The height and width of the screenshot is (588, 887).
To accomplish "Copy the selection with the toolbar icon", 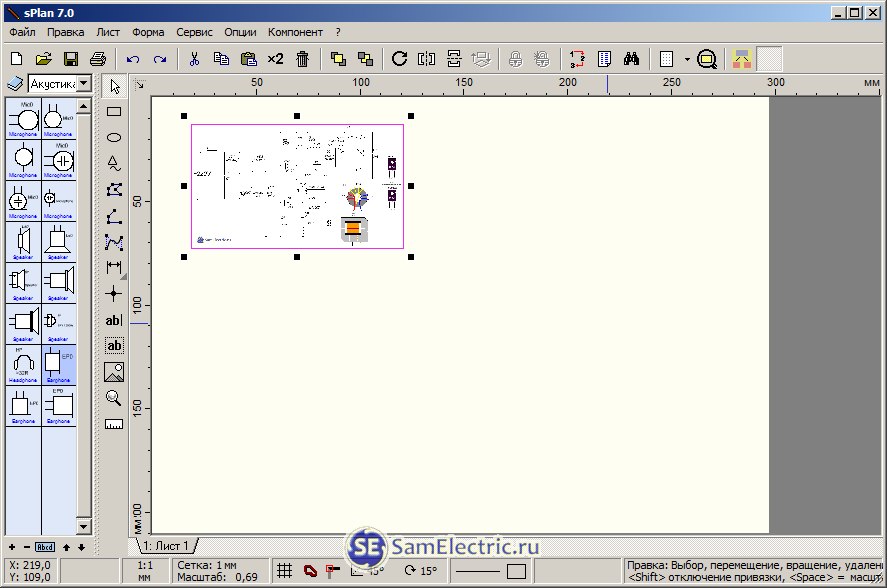I will point(221,59).
